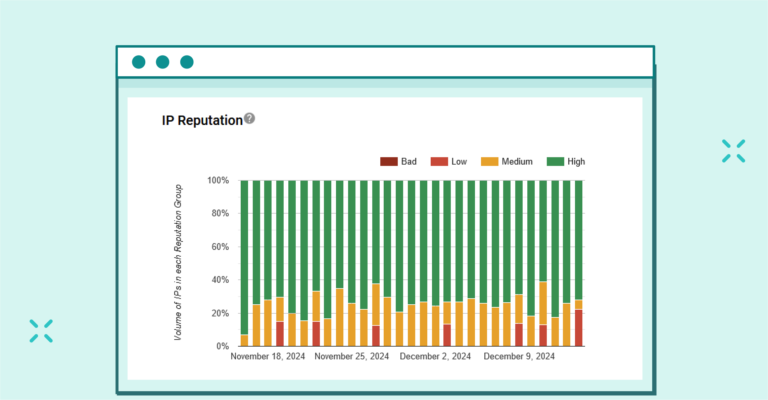Click the green High legend swatch

555,161
